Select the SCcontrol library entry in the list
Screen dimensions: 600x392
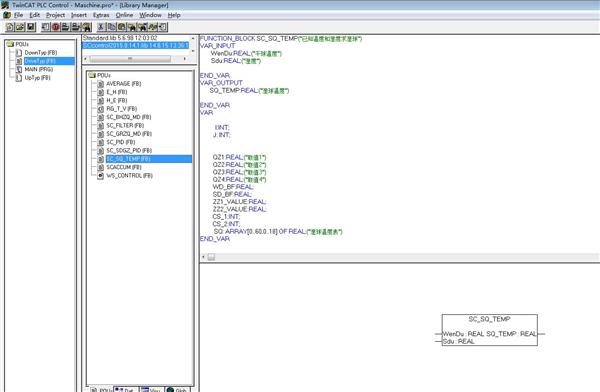click(x=135, y=45)
